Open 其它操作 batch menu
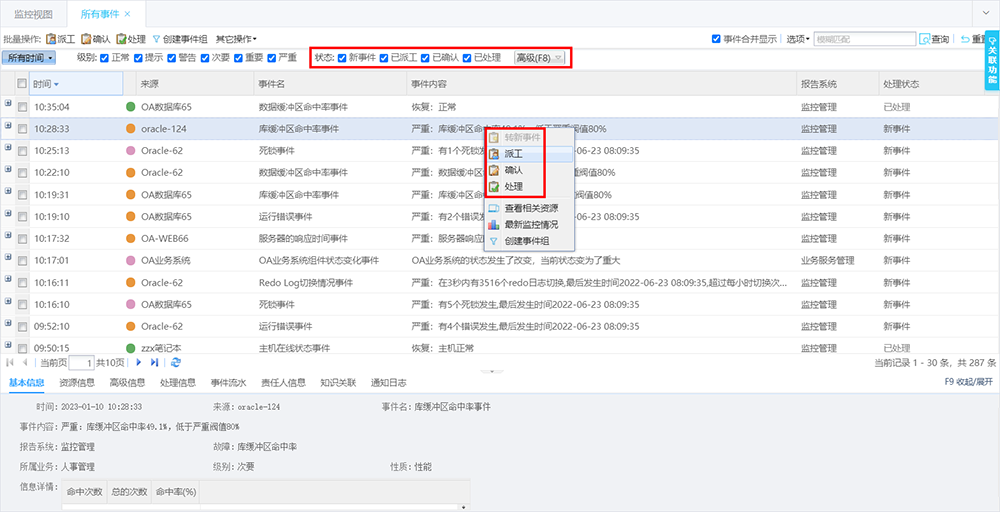Viewport: 1000px width, 512px height. point(236,39)
